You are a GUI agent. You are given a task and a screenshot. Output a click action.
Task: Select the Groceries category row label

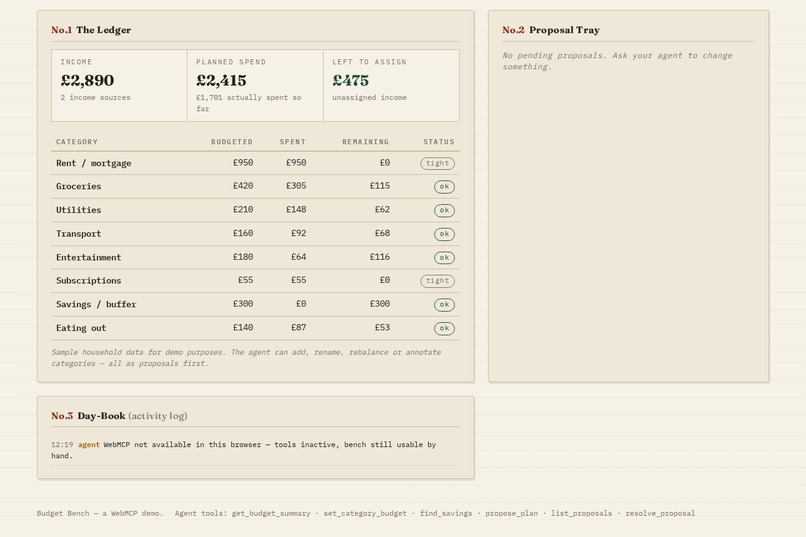click(x=79, y=186)
